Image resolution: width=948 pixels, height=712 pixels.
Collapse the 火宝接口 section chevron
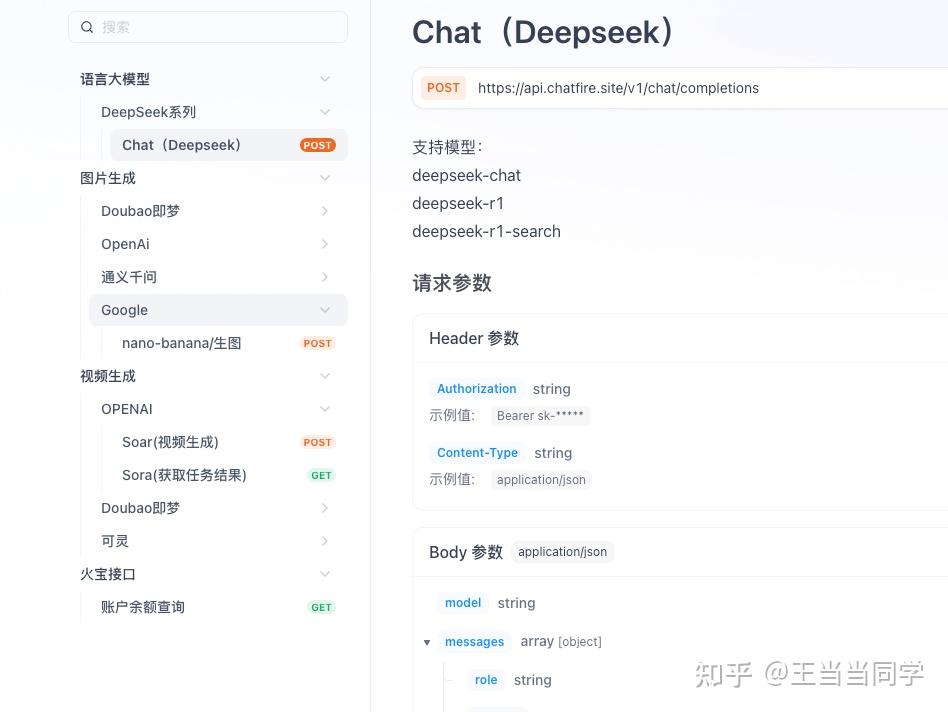coord(325,574)
